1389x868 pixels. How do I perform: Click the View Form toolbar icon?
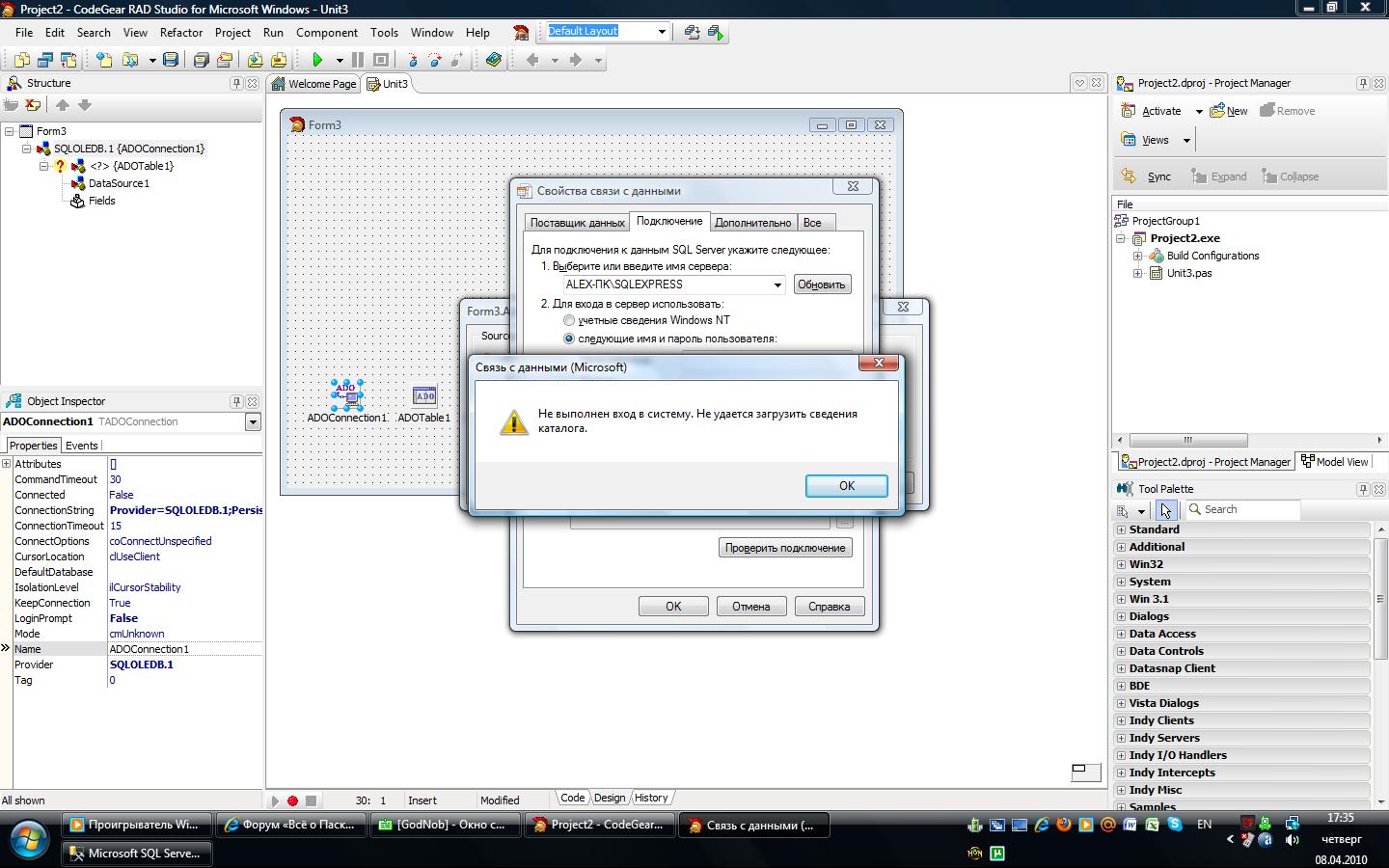[x=44, y=60]
